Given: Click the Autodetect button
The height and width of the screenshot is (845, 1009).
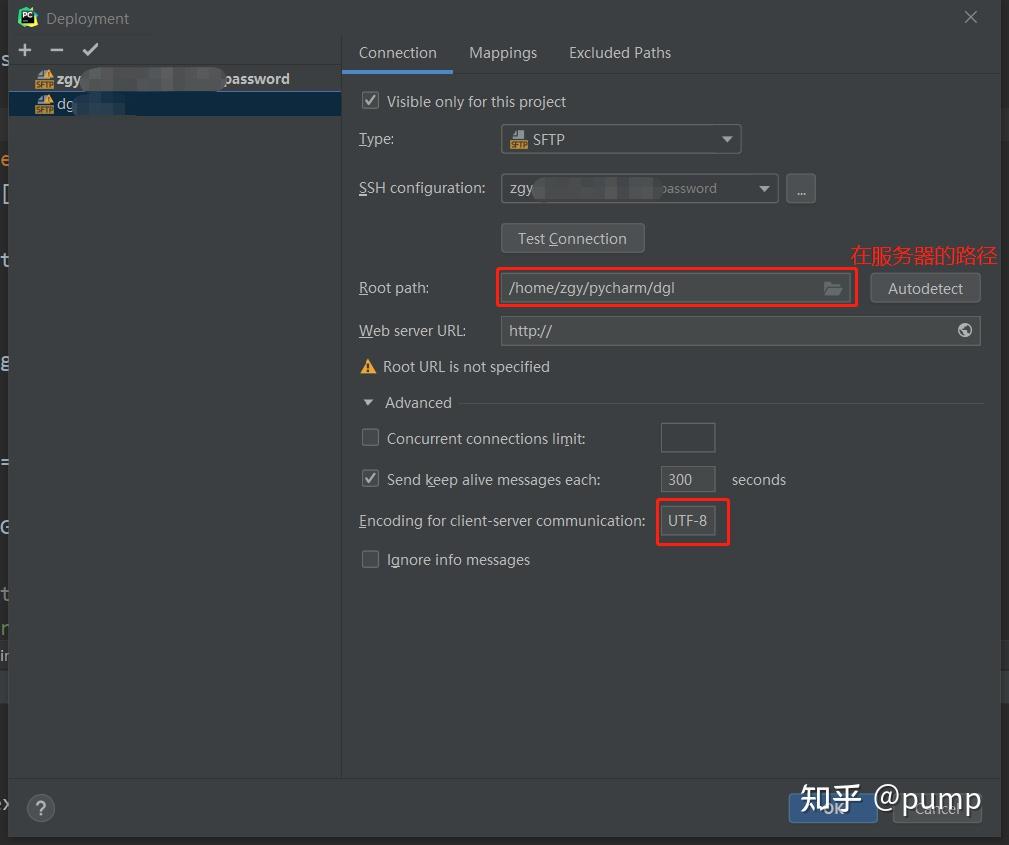Looking at the screenshot, I should (925, 288).
